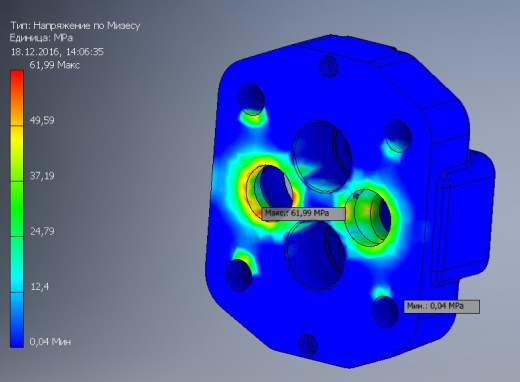Click the 'Мин.: 0,04 MPa' probe label

442,306
